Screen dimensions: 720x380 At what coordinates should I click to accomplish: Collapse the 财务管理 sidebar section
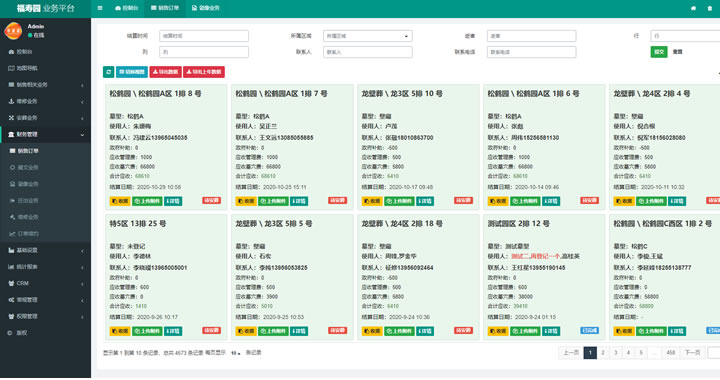[x=45, y=134]
